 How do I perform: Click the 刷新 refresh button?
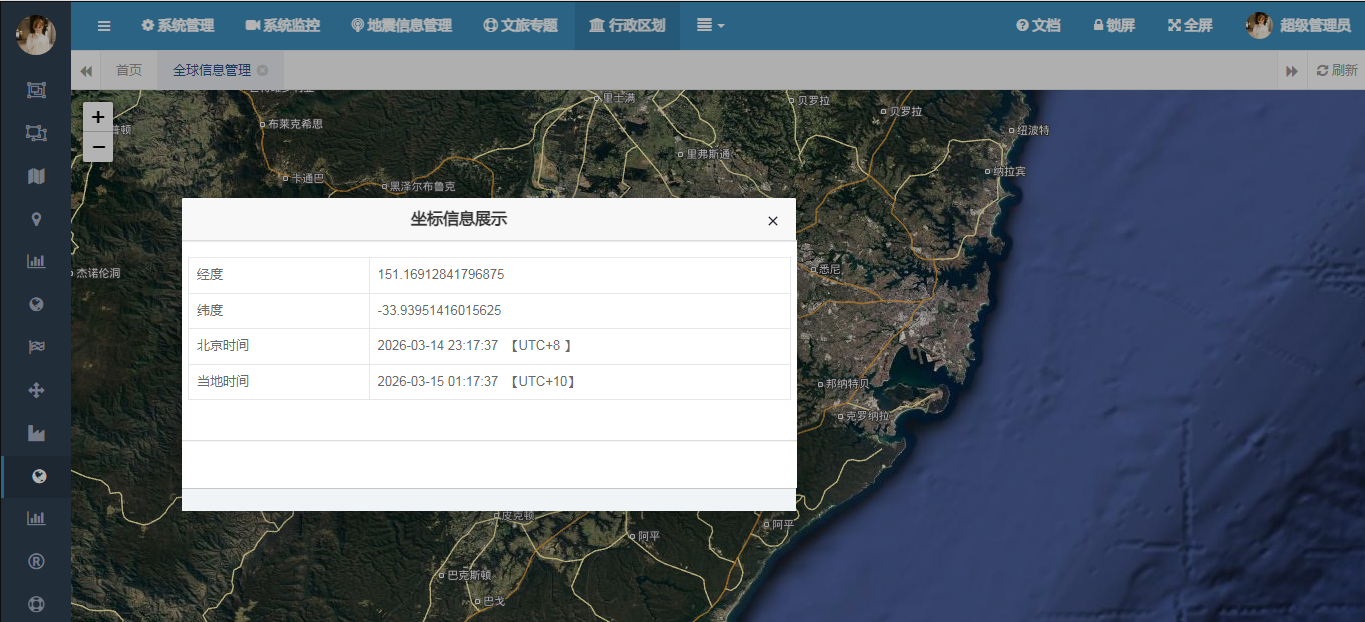pyautogui.click(x=1337, y=70)
